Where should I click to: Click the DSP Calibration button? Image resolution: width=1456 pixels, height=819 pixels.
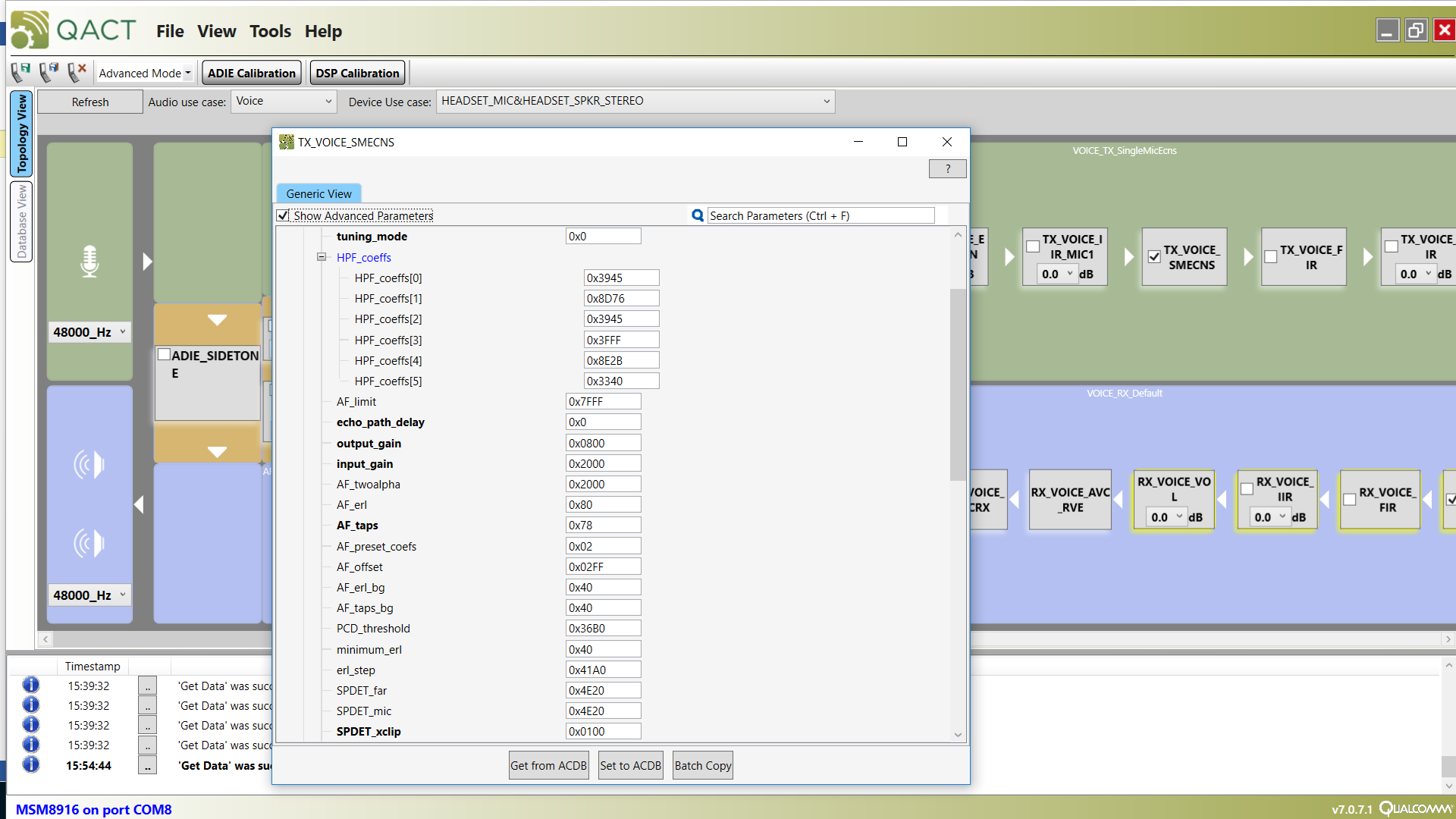(357, 73)
